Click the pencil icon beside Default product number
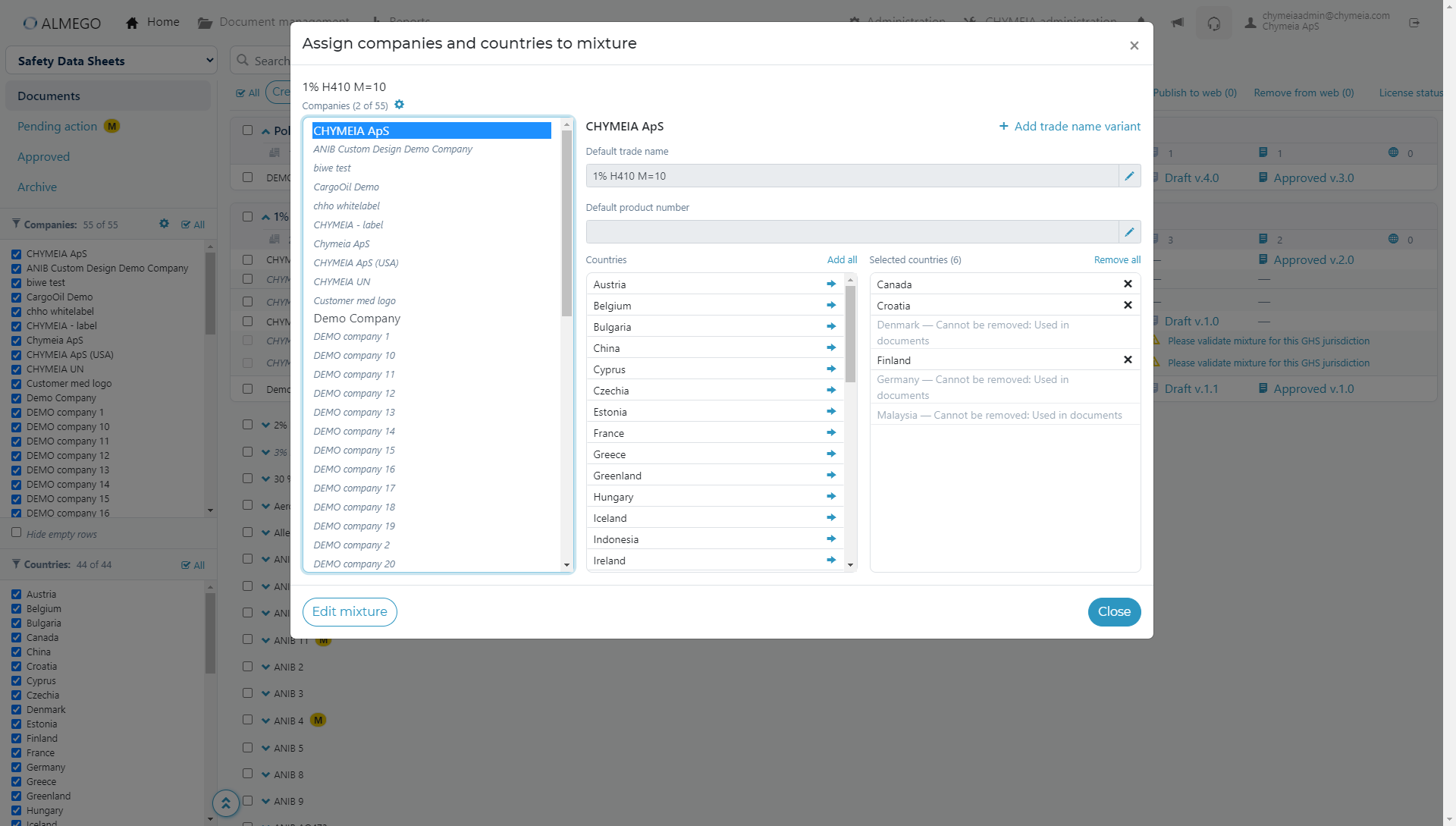 click(1129, 232)
